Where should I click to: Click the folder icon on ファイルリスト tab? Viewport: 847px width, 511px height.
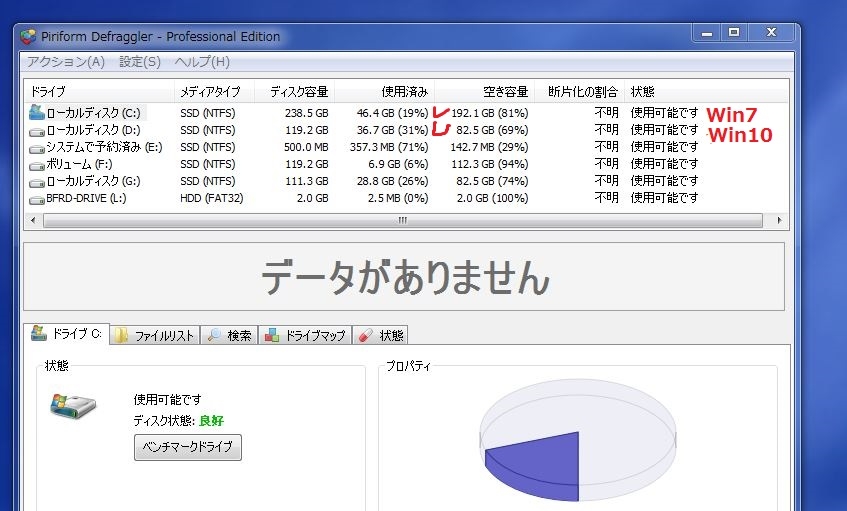coord(121,335)
